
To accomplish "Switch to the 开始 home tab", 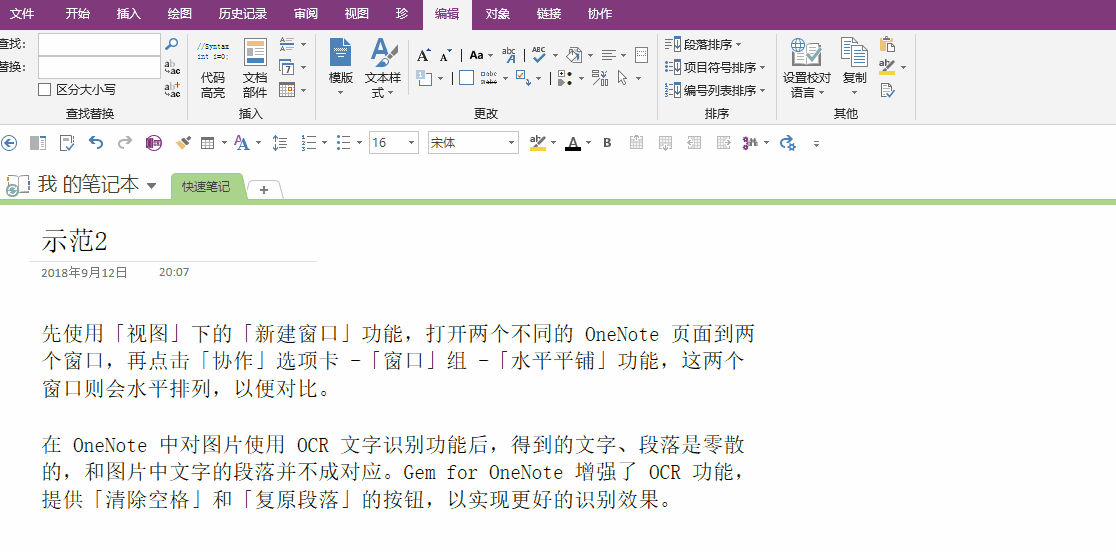I will click(78, 14).
